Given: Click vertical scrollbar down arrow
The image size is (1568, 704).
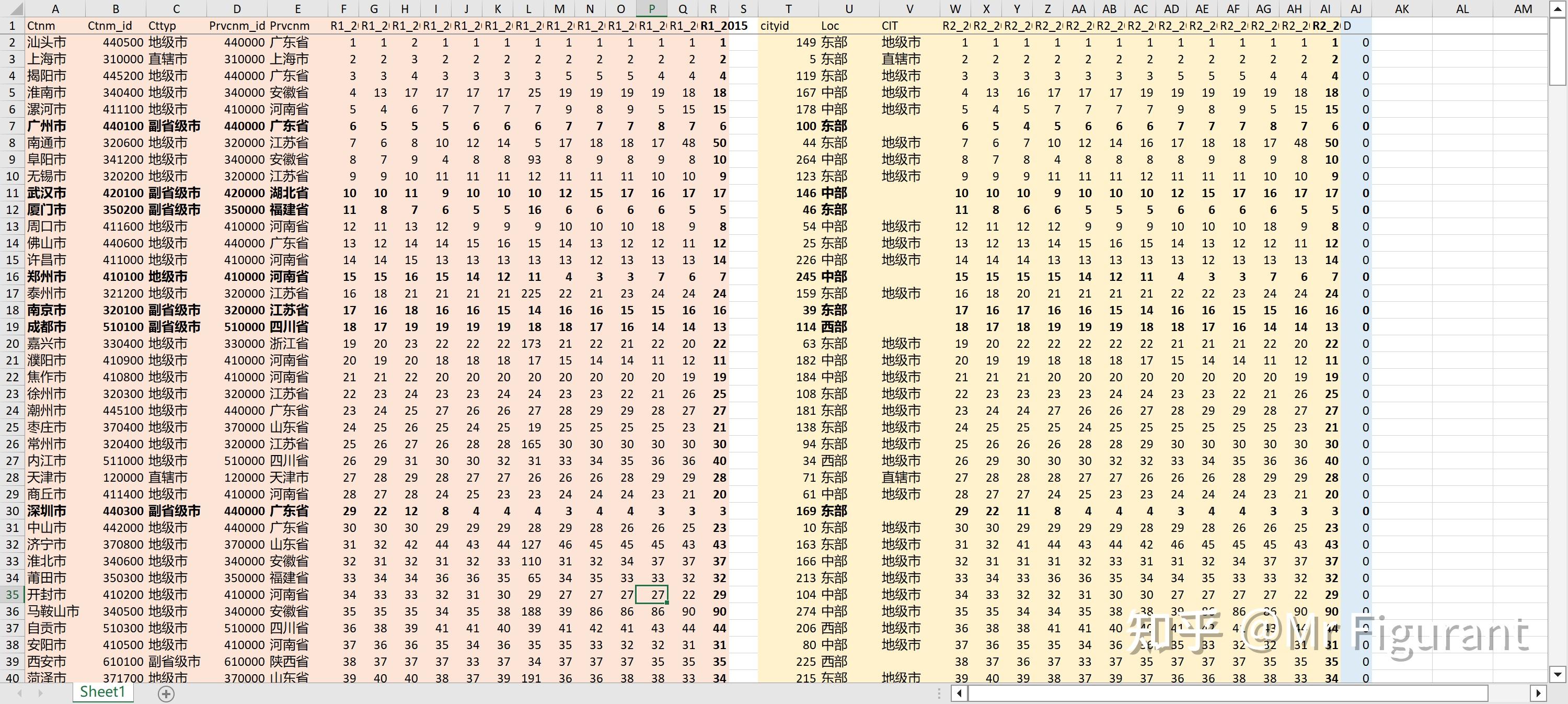Looking at the screenshot, I should 1558,674.
